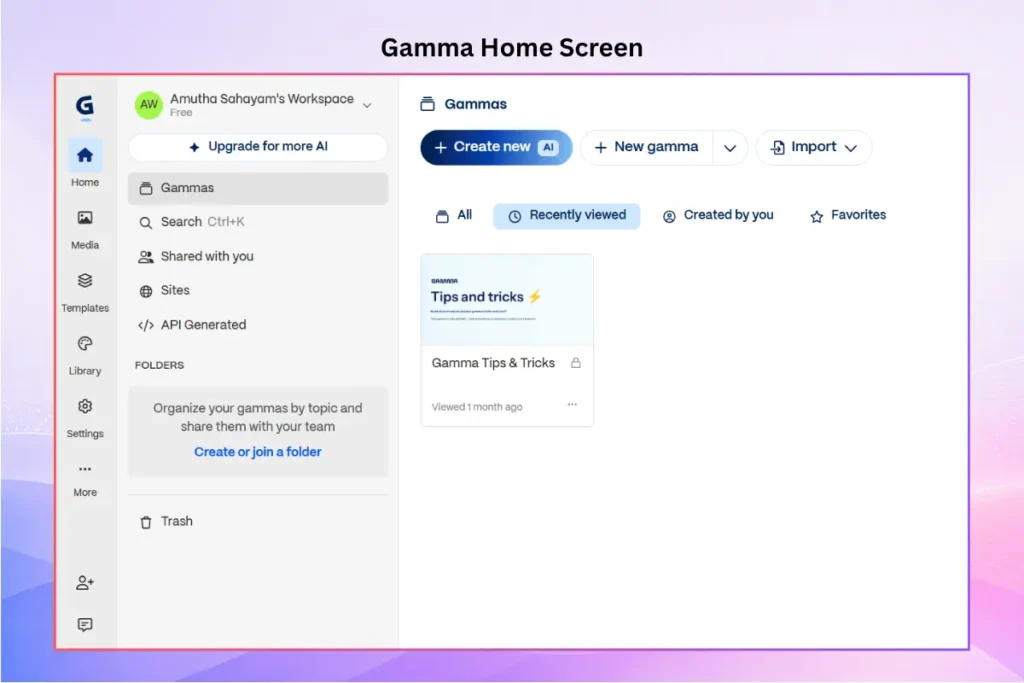Click Create new AI button

tap(496, 148)
